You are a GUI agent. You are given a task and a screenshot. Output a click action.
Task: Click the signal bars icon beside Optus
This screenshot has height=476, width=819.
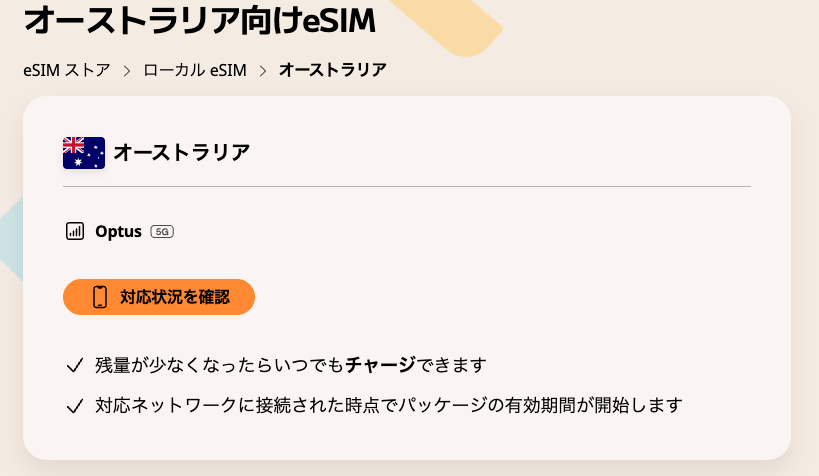[75, 232]
